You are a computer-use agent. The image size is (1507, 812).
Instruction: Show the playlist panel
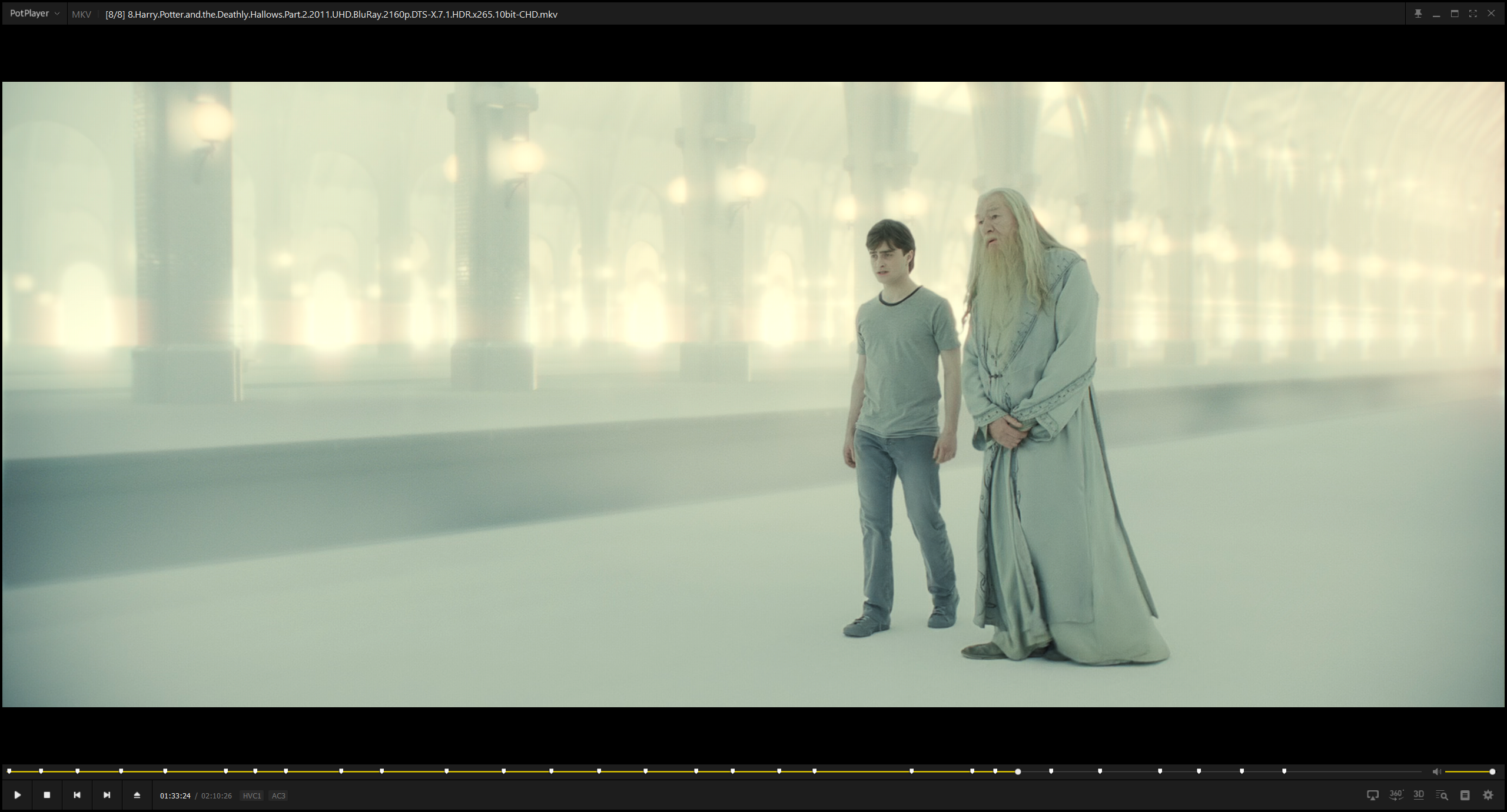(x=1465, y=796)
